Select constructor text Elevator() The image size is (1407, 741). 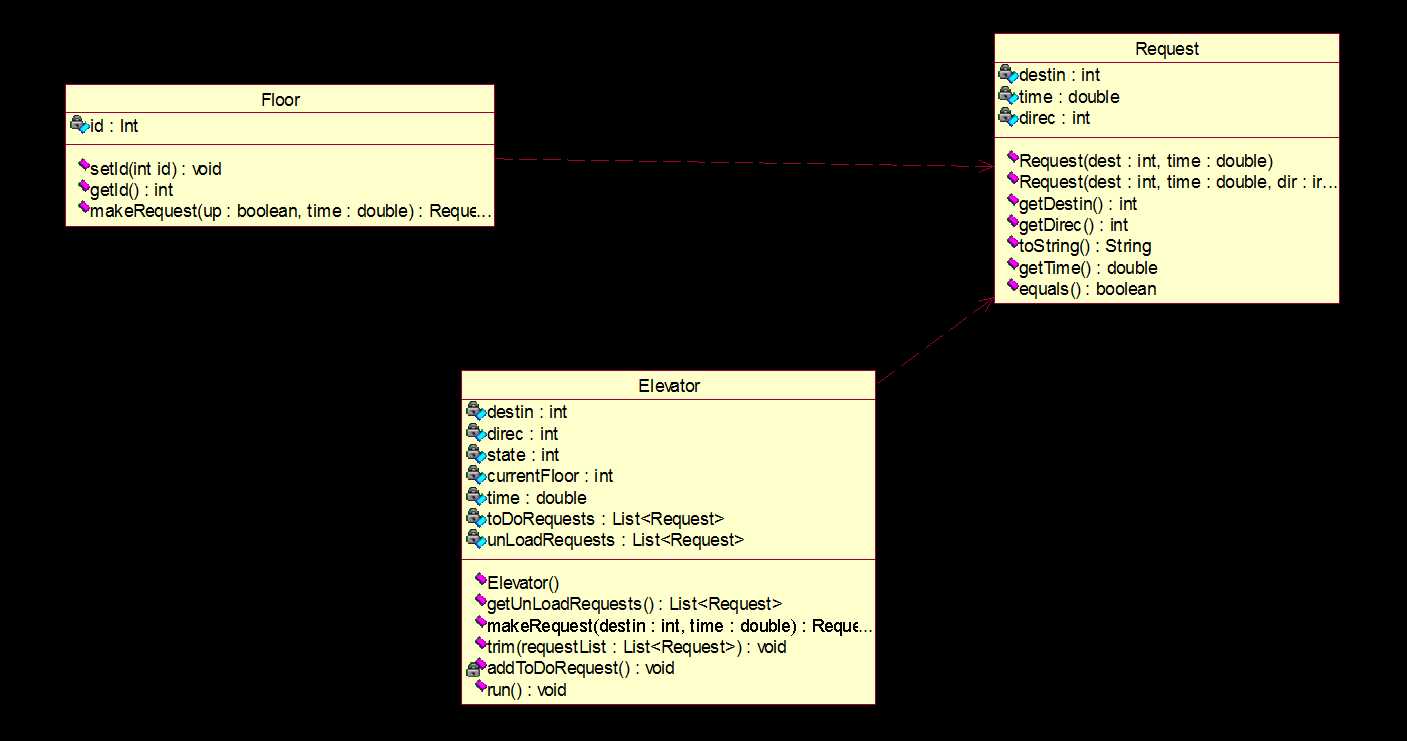pos(523,582)
